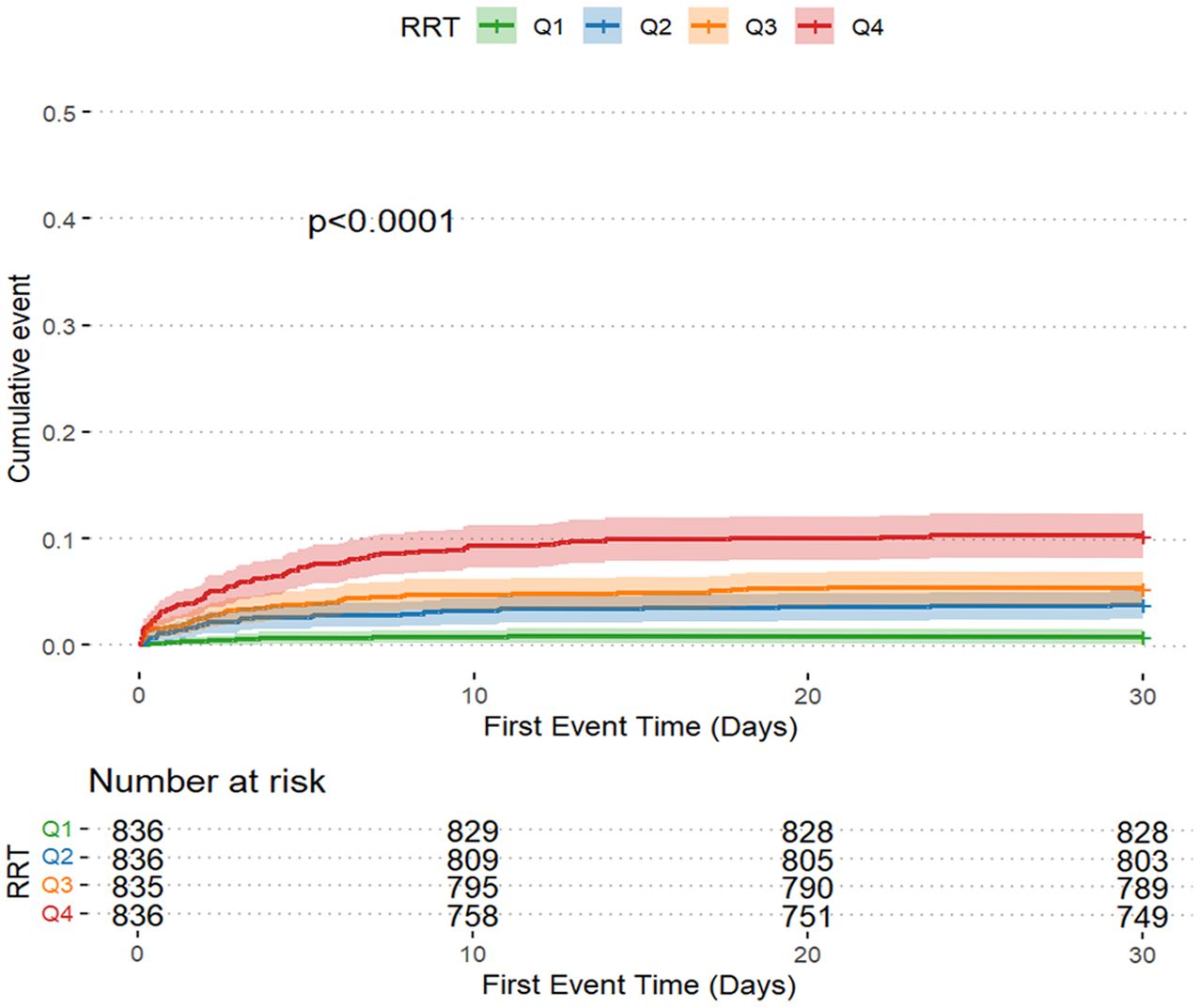1200x1008 pixels.
Task: Click the vertical RRT label beside risk table
Action: pos(19,871)
